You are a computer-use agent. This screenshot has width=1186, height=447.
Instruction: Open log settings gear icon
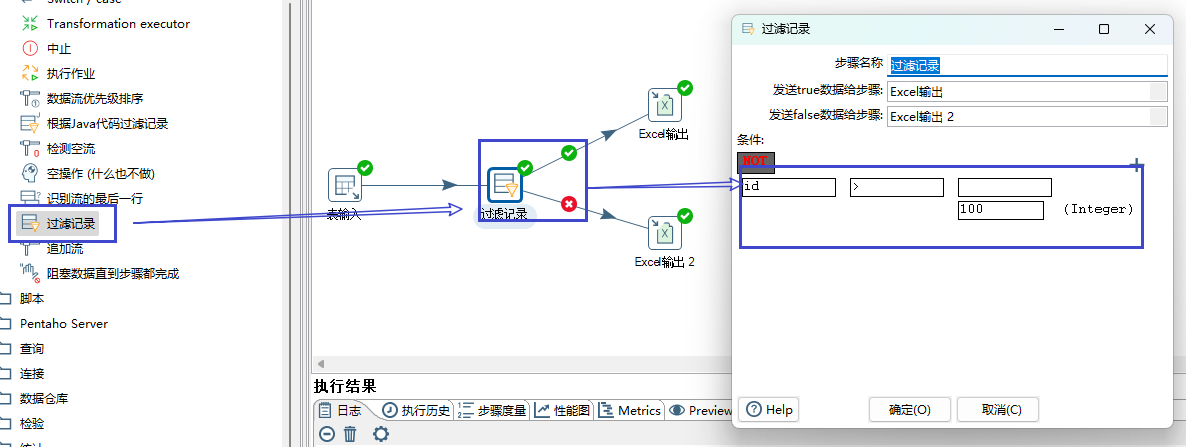(381, 434)
